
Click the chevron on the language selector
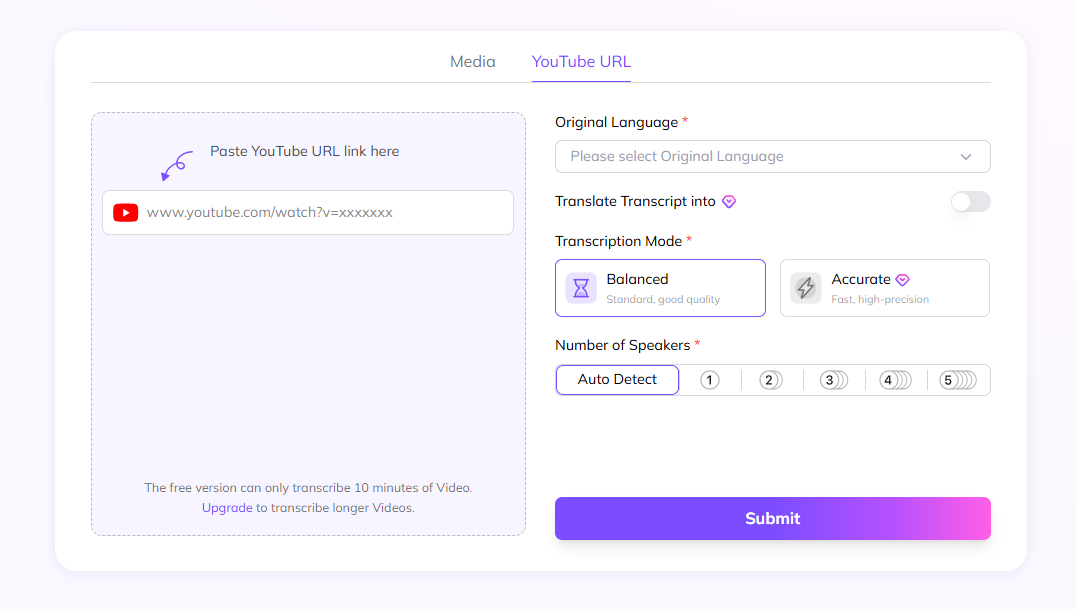966,156
